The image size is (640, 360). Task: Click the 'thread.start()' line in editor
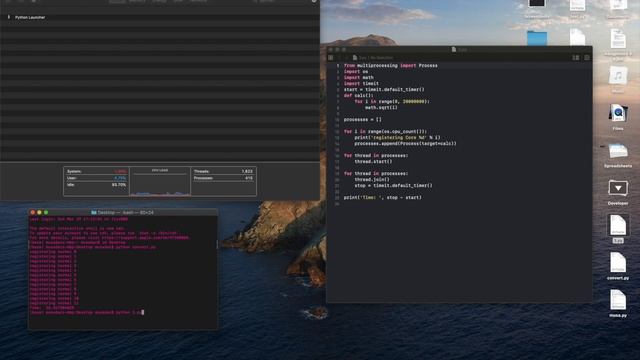[373, 162]
